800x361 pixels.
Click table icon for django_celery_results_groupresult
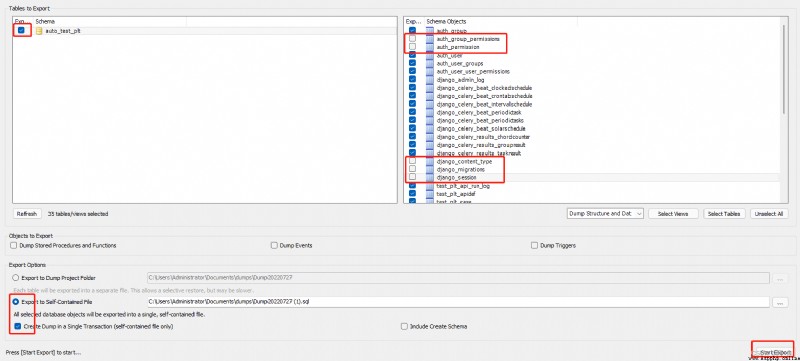coord(430,145)
